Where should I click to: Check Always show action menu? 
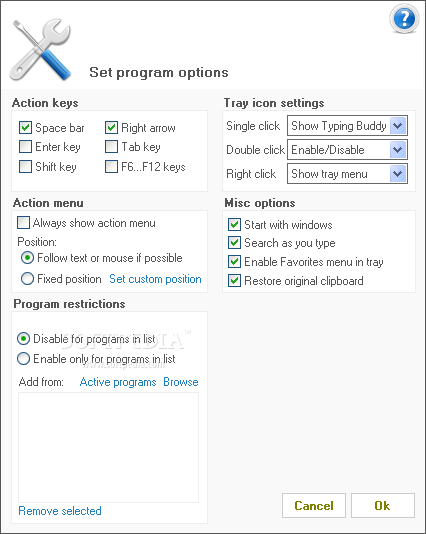(x=23, y=223)
